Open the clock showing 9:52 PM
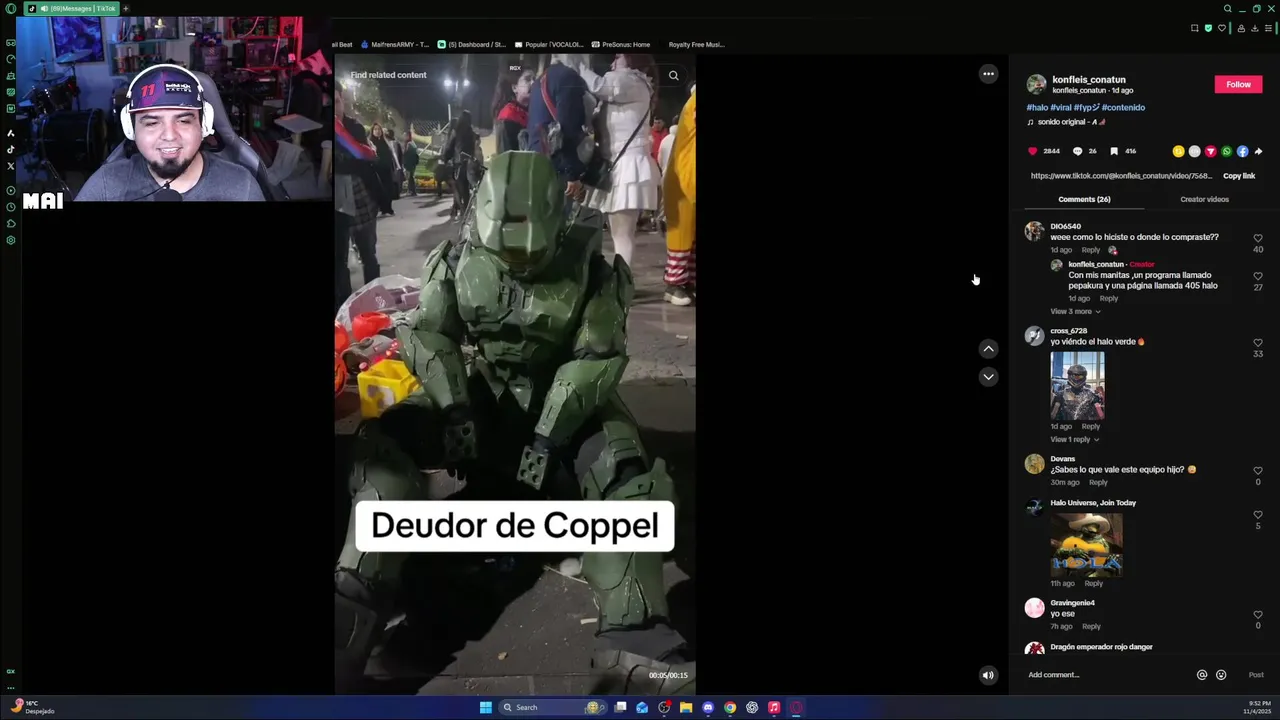 [1257, 707]
